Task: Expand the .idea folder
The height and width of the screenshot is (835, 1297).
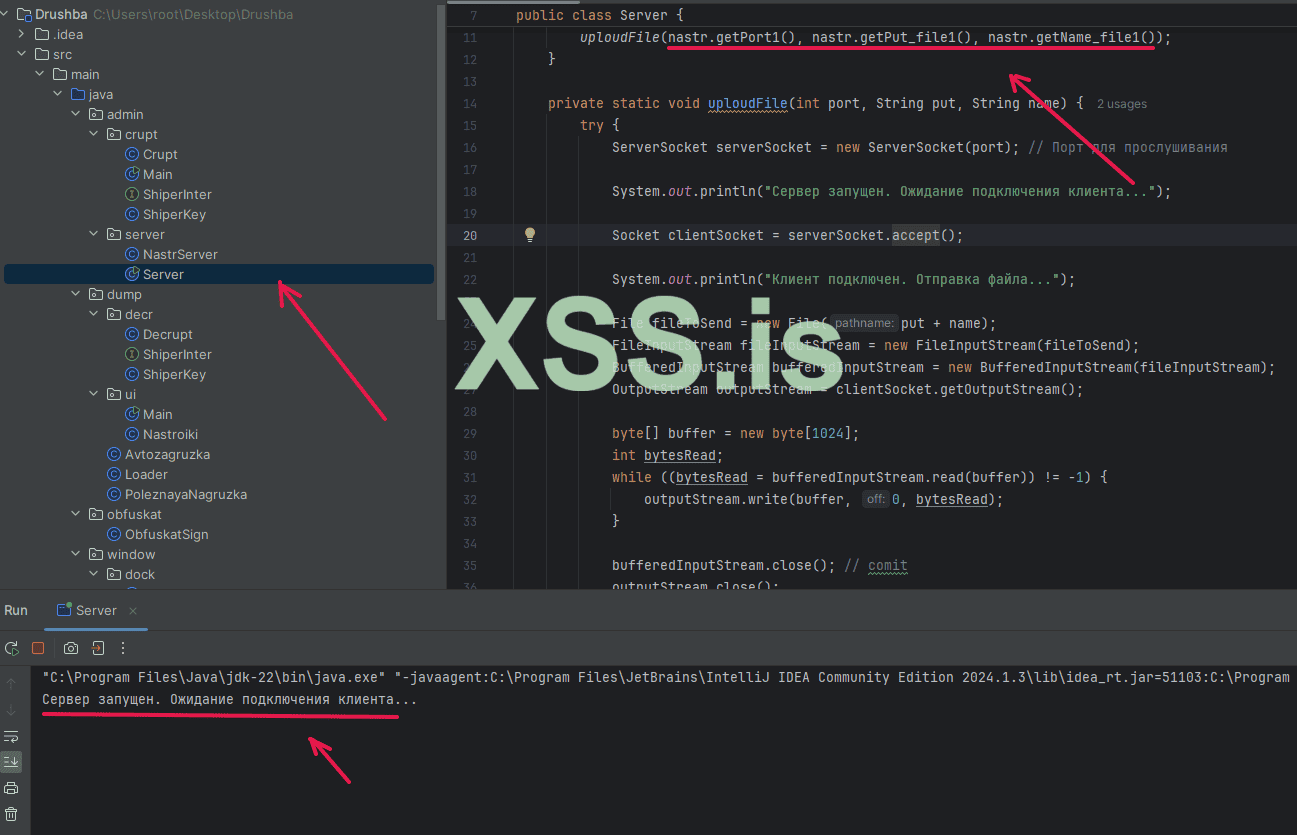Action: pos(23,34)
